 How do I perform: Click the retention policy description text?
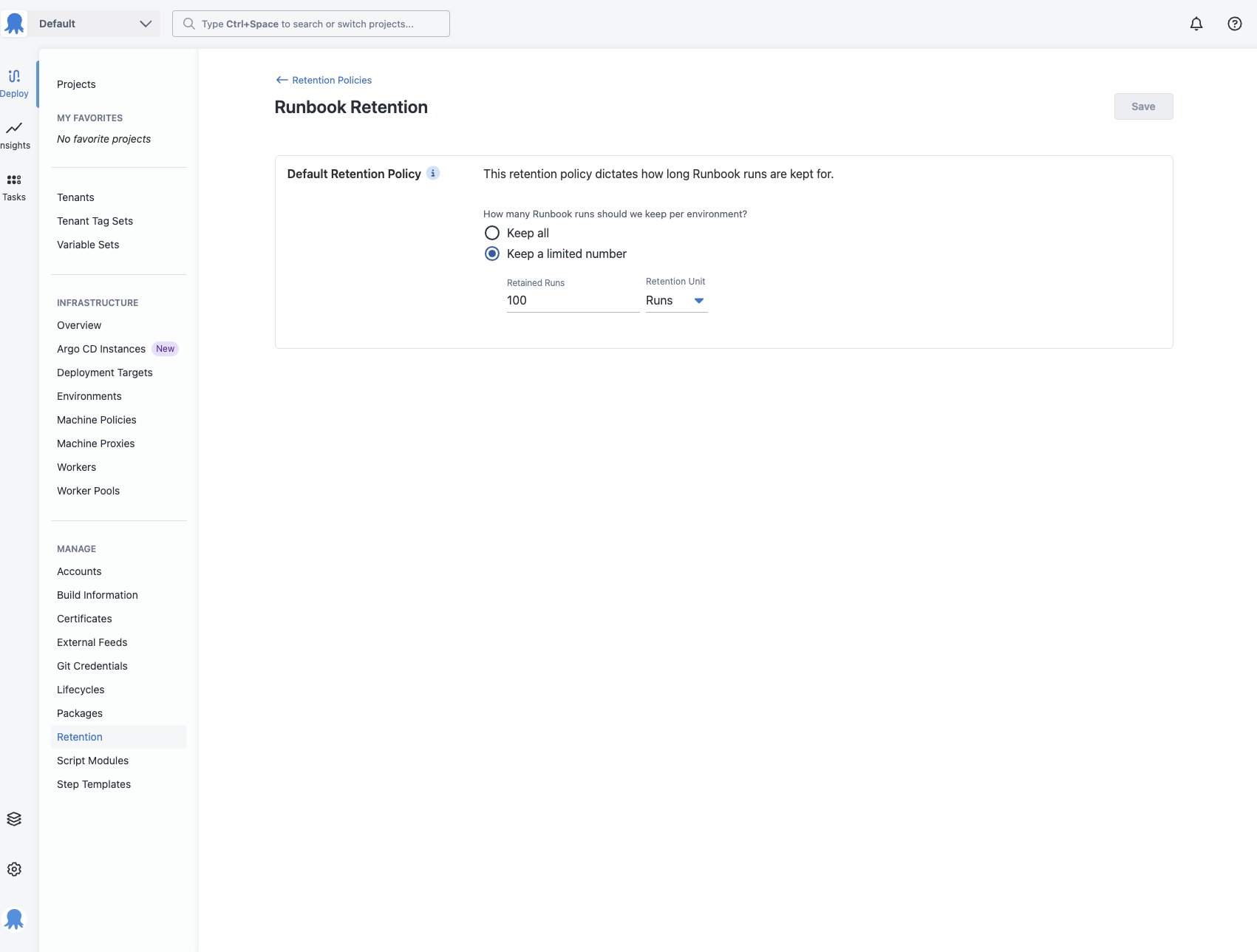(x=658, y=174)
